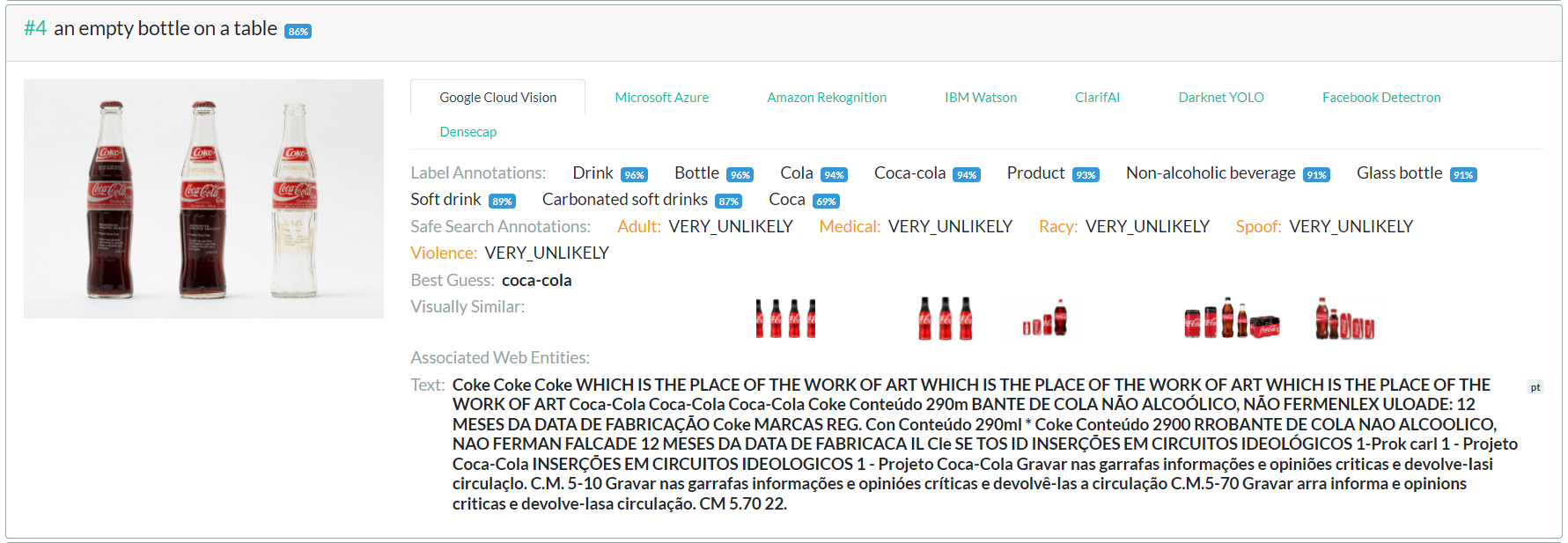Screen dimensions: 1568x543
Task: Click the 'pt' language badge
Action: (1535, 387)
